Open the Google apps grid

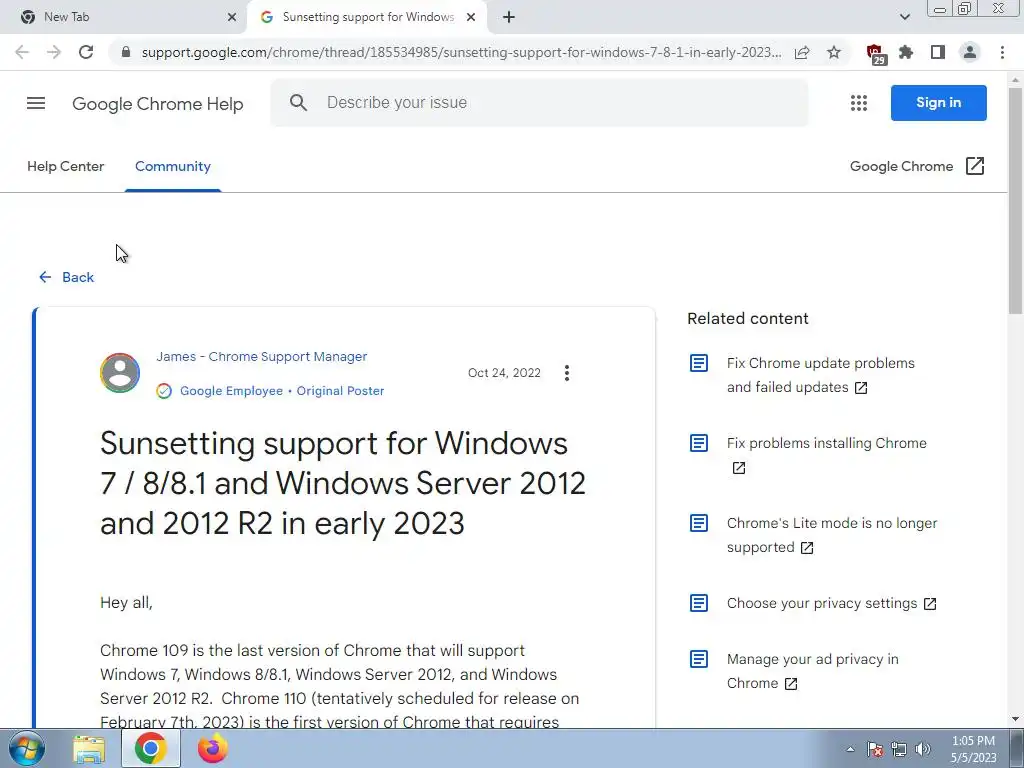859,103
